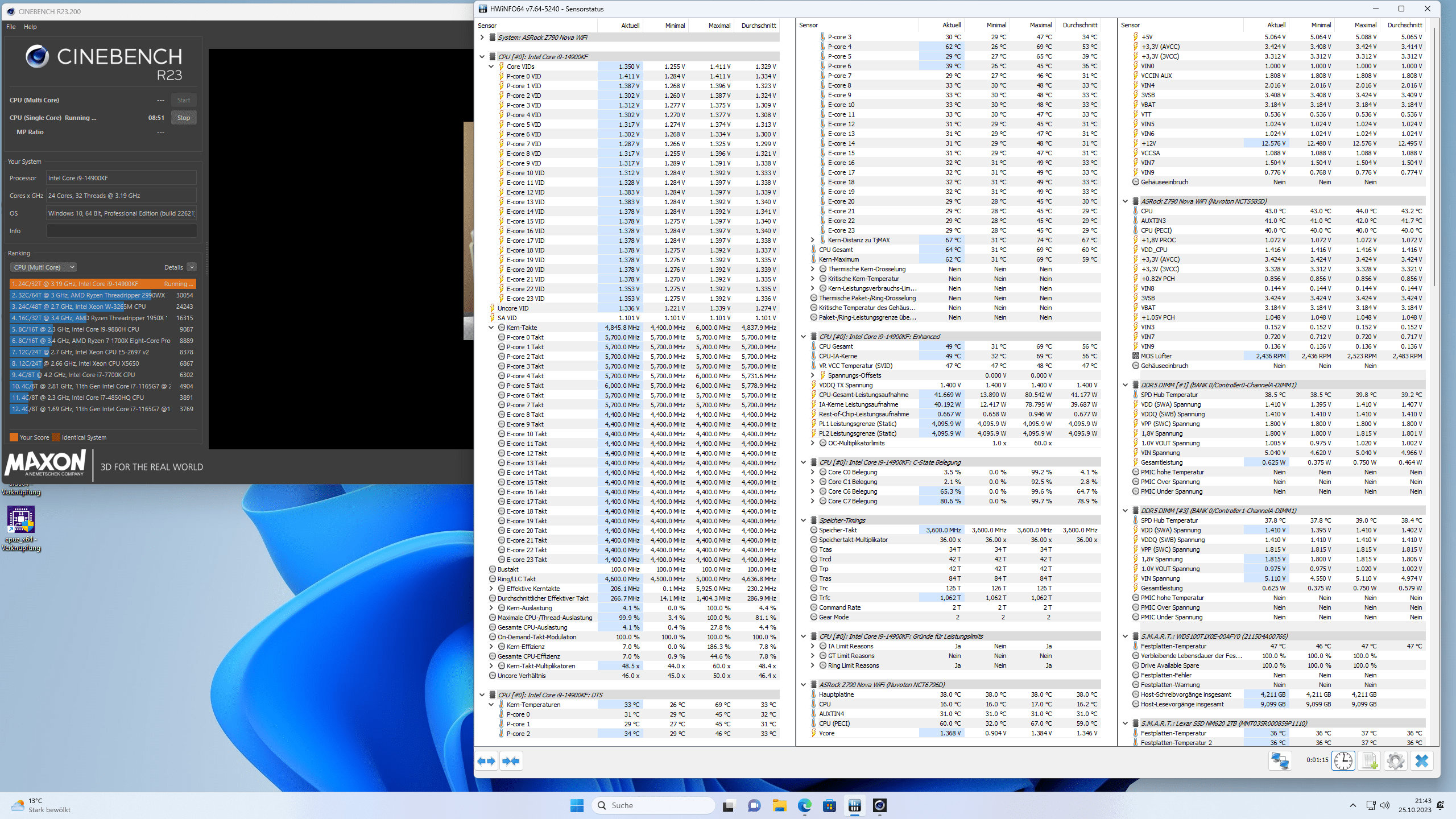Collapse the DDR5 DIMM [#1] section

click(1126, 385)
